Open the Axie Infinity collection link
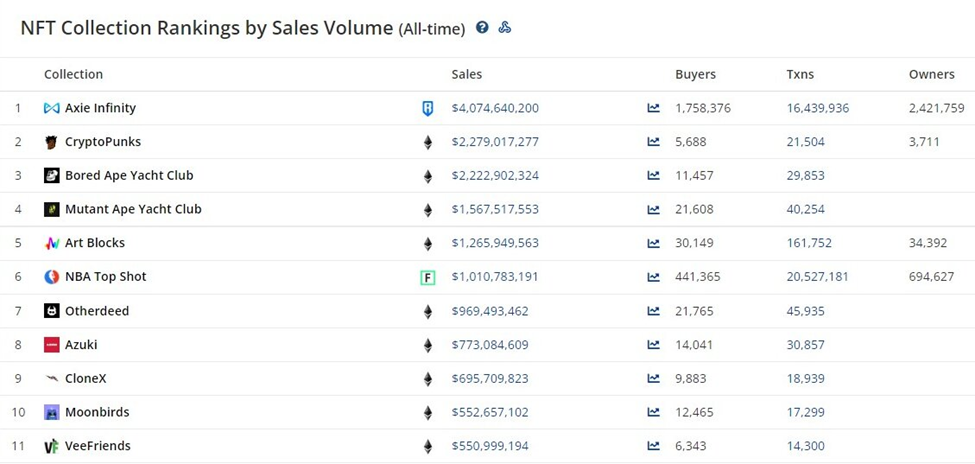Screen dimensions: 975x464 coord(100,108)
